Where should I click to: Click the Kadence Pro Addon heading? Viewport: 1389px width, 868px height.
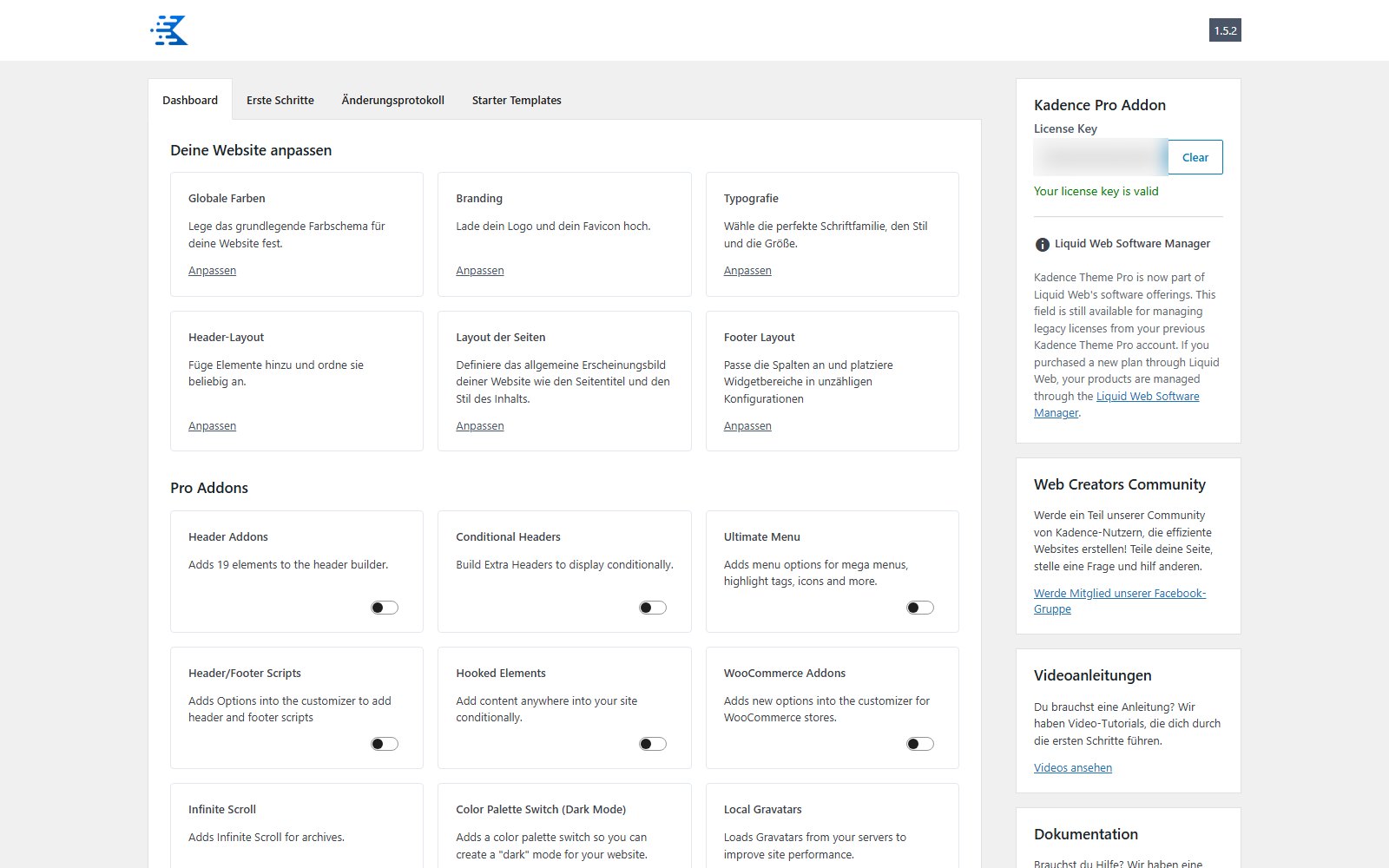coord(1100,105)
